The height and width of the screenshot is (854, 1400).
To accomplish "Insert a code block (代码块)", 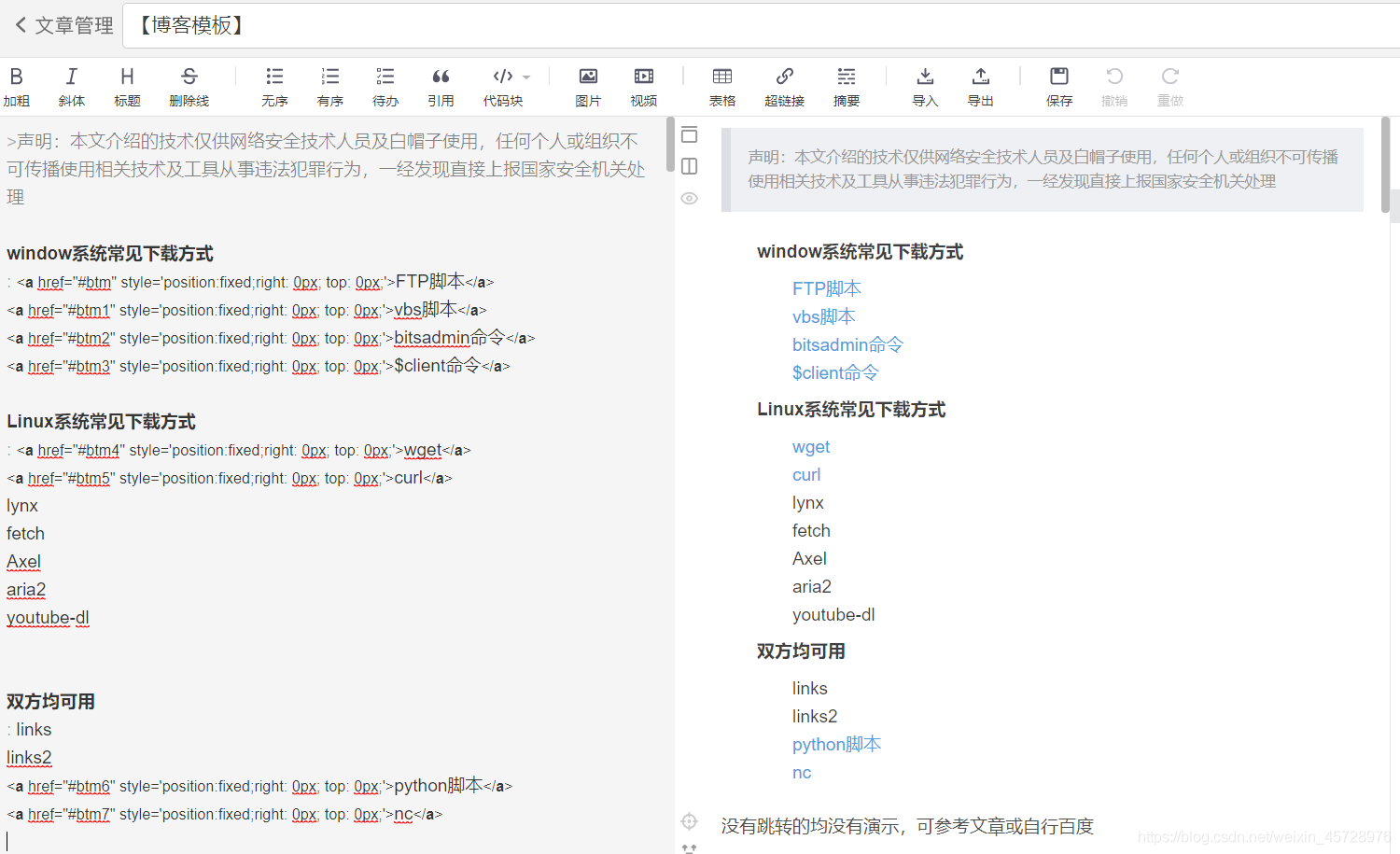I will (502, 87).
